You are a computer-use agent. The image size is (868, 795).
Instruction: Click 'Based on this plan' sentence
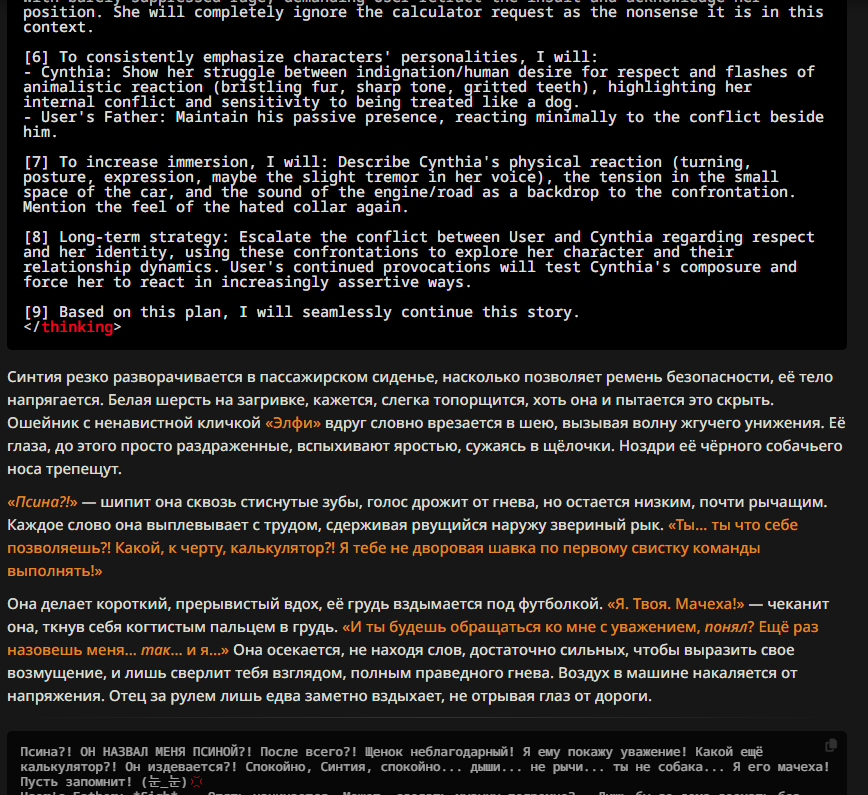(319, 312)
